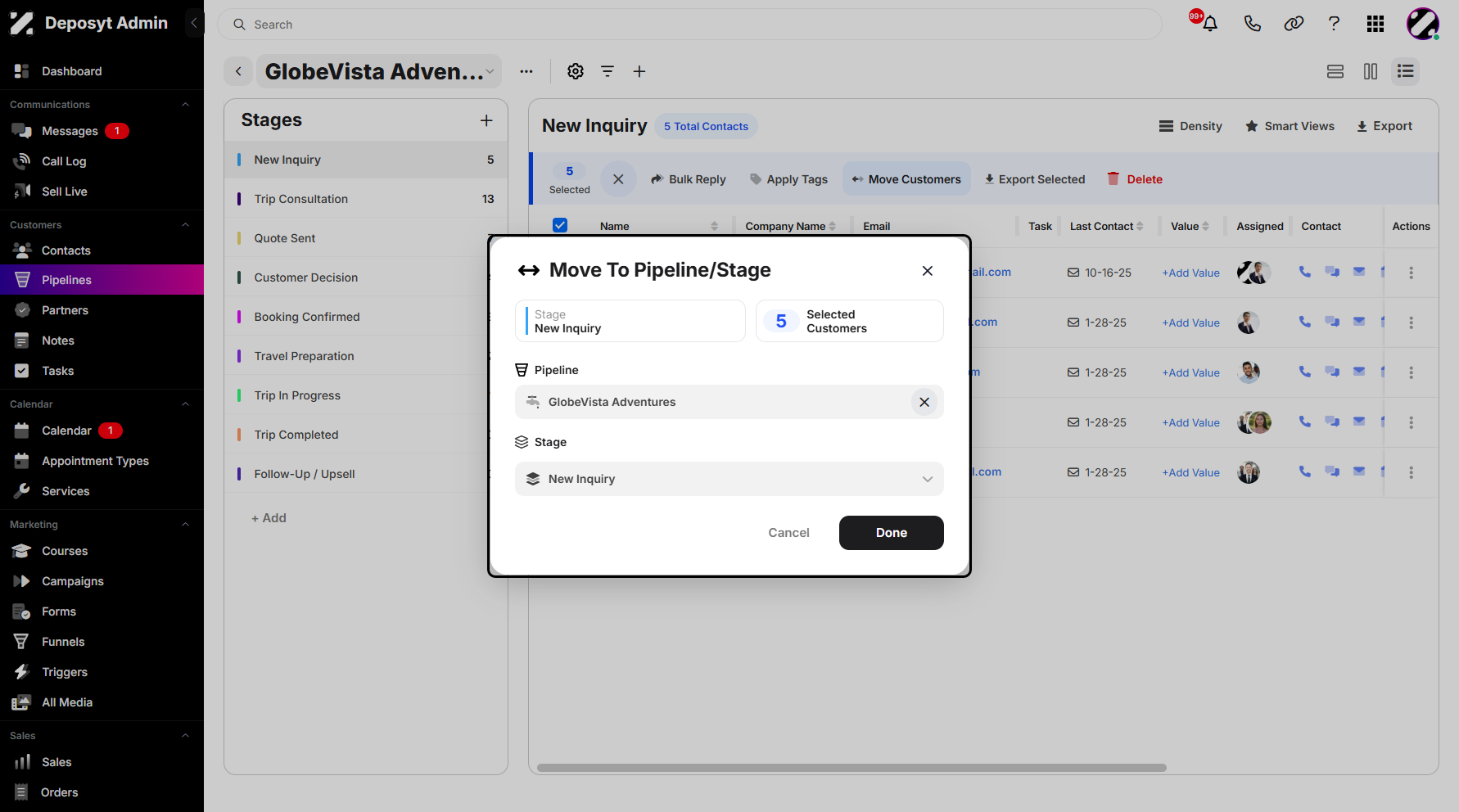The height and width of the screenshot is (812, 1459).
Task: Open the GlobeVista pipeline name dropdown
Action: [x=379, y=71]
